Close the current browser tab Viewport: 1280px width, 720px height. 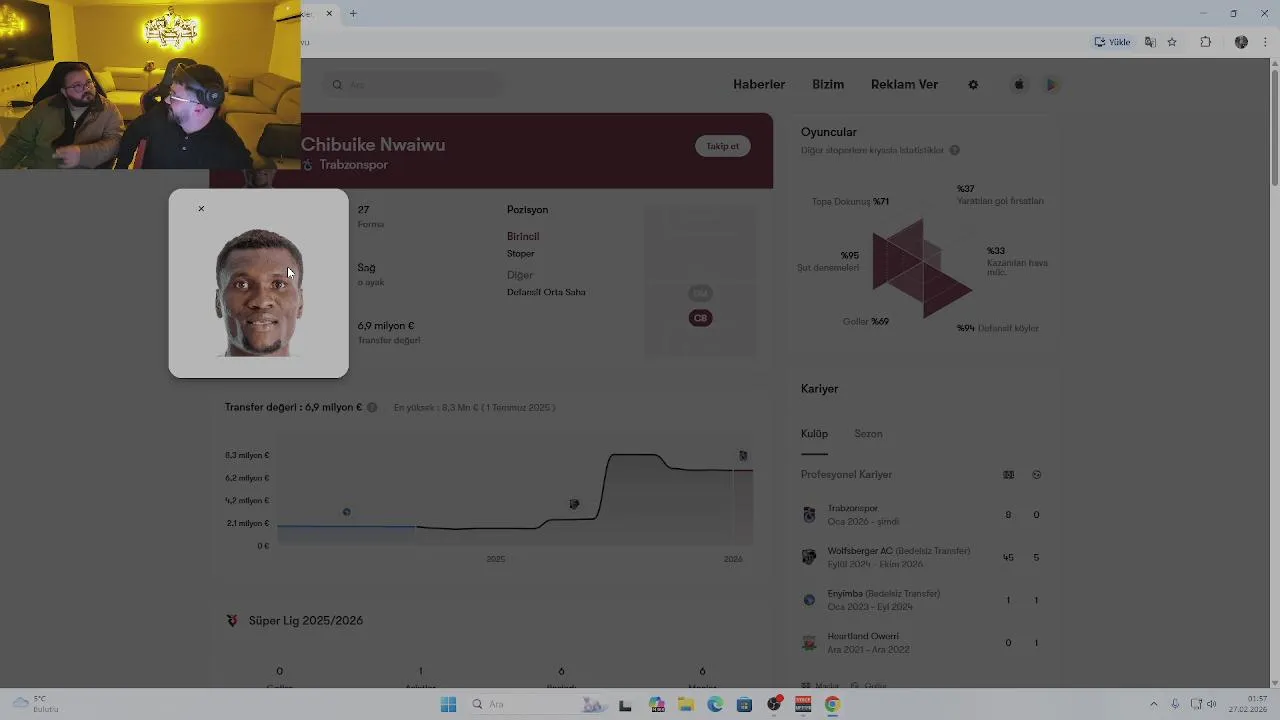[x=329, y=13]
